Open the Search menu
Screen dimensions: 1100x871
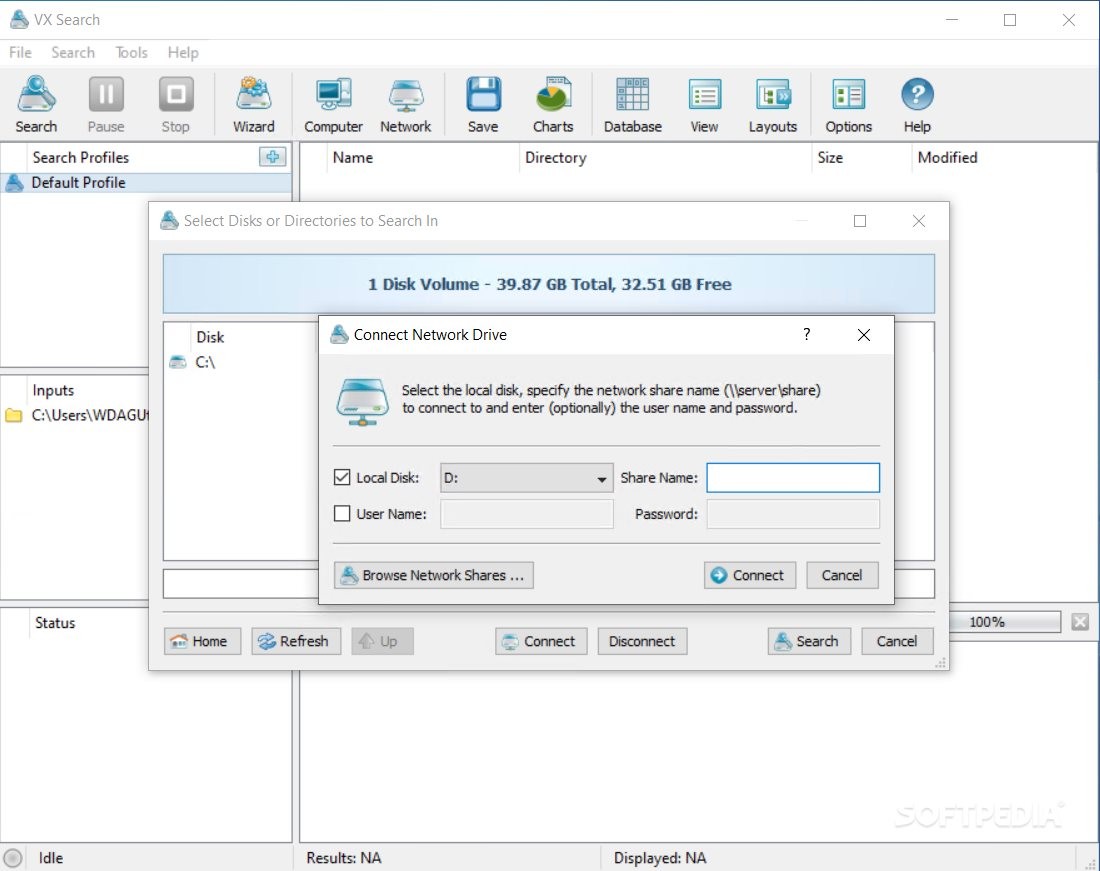click(73, 53)
